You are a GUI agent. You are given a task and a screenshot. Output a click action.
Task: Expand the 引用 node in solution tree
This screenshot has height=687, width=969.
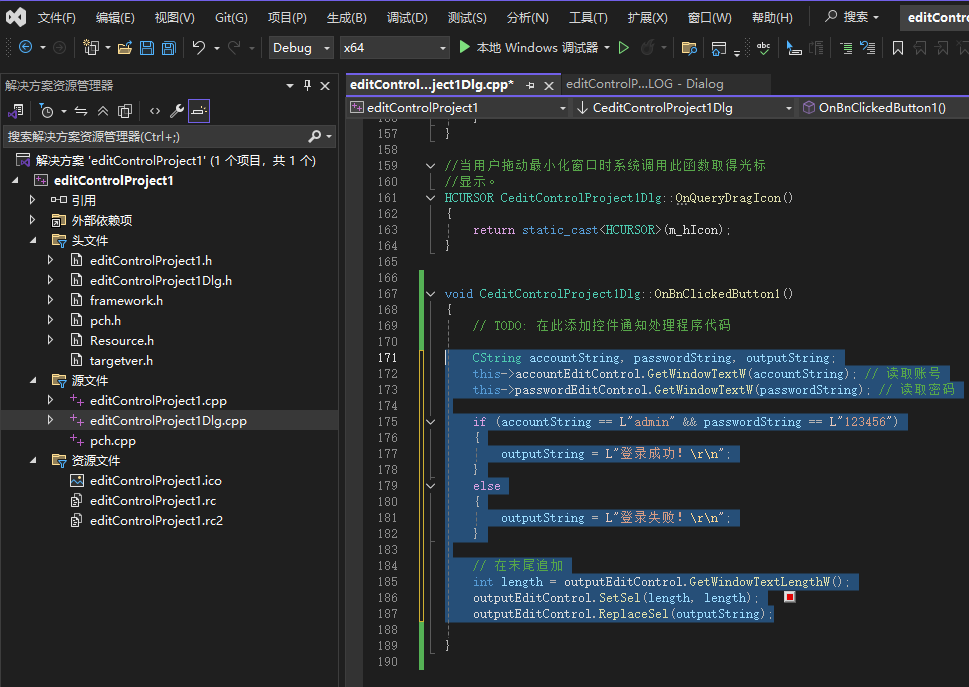(33, 200)
